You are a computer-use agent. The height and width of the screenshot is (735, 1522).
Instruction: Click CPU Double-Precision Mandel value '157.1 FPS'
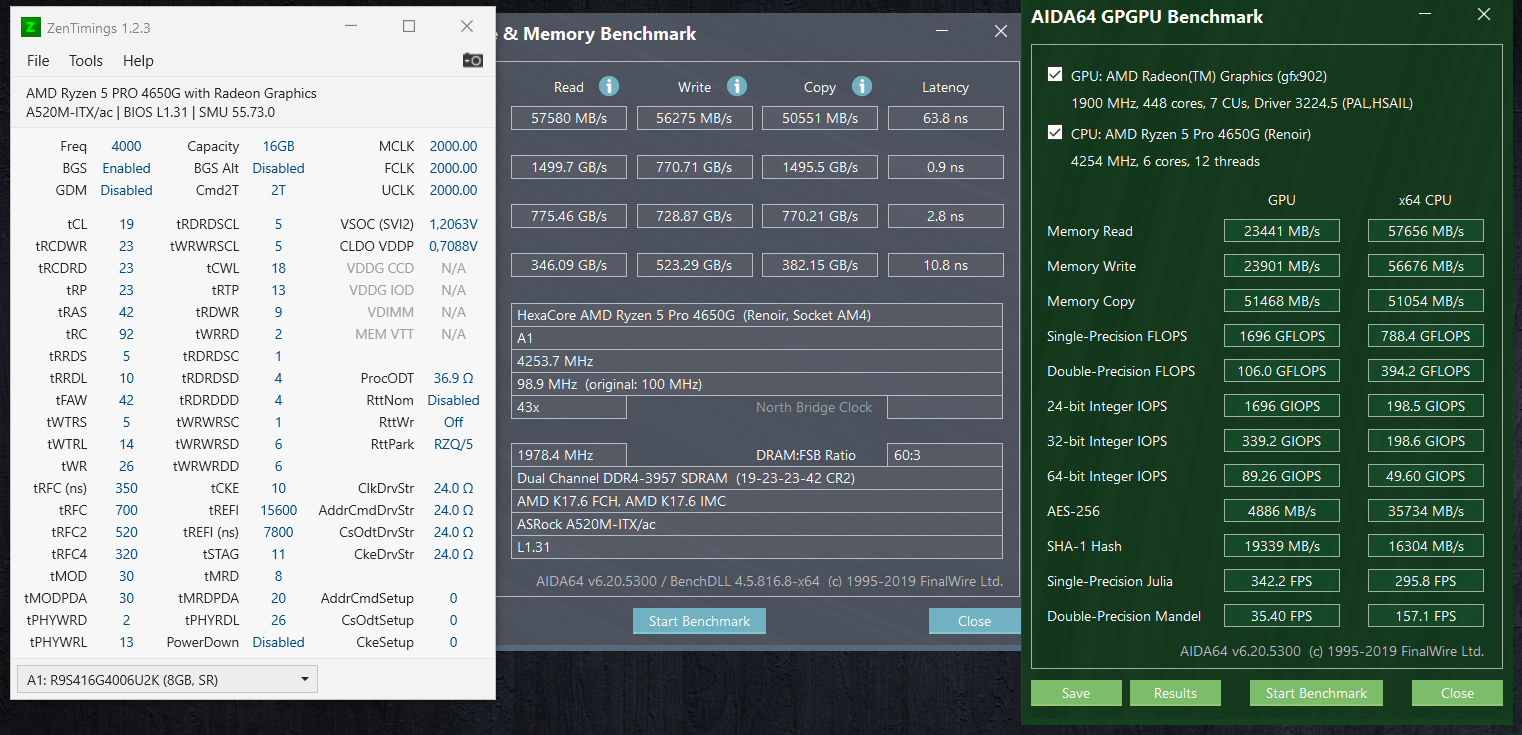coord(1426,616)
